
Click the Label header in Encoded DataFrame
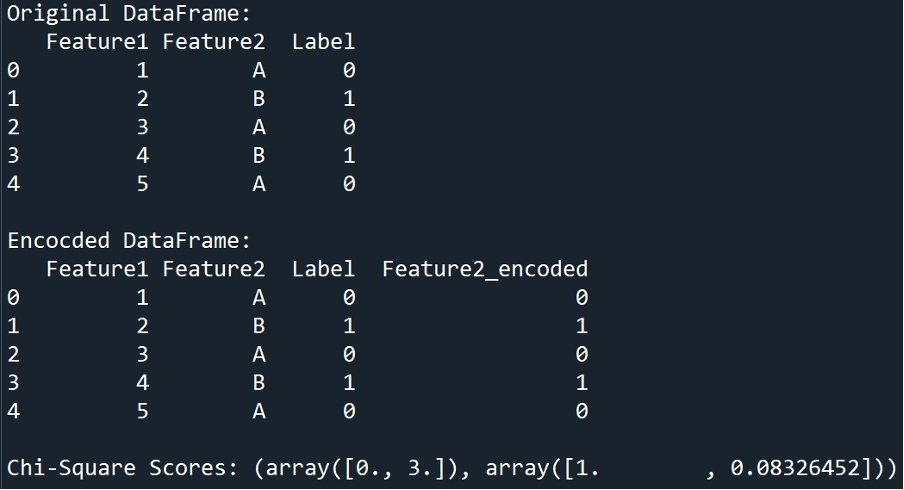point(323,269)
